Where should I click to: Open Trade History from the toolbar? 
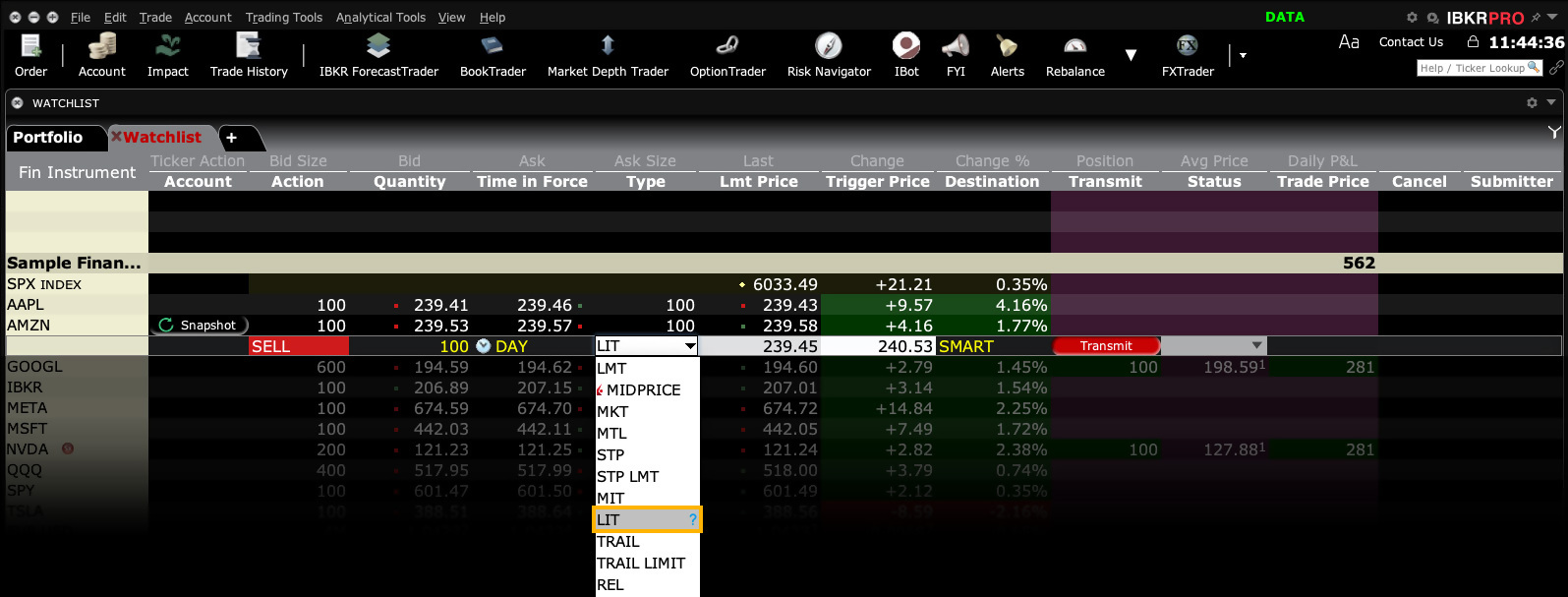(x=249, y=55)
